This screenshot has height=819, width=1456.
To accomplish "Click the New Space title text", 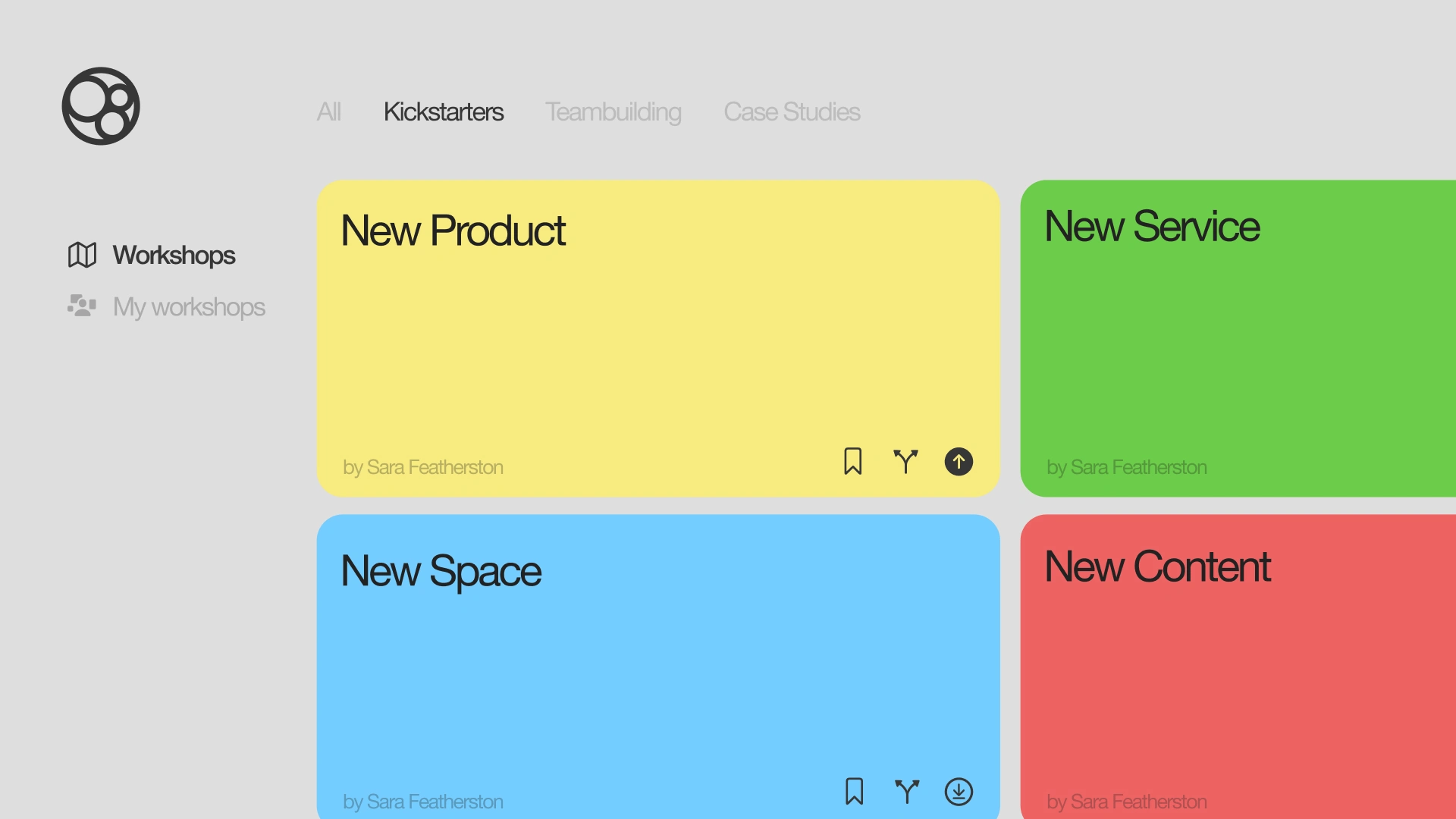I will click(x=441, y=571).
